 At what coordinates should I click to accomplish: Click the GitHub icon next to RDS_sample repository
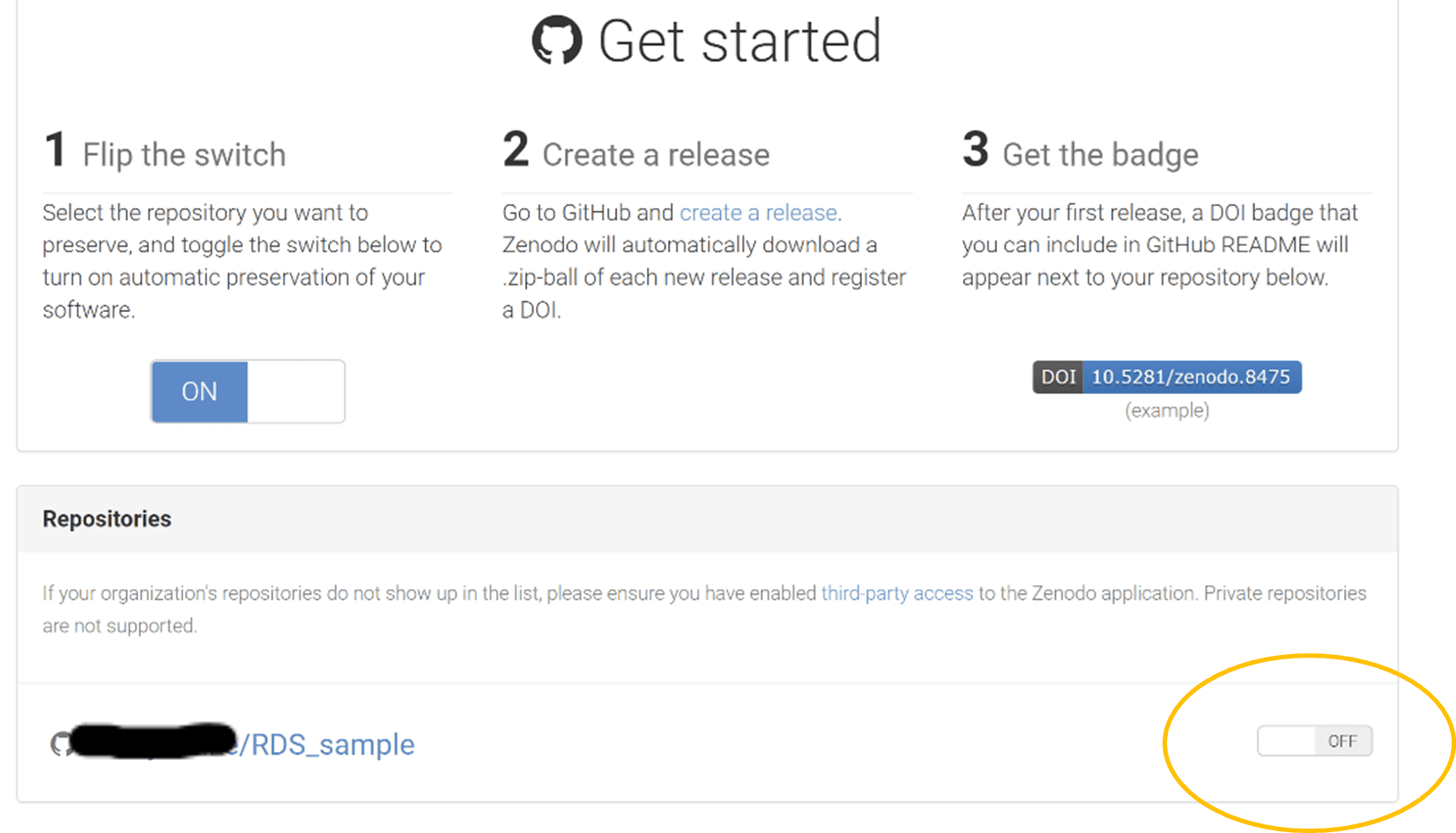[x=59, y=745]
